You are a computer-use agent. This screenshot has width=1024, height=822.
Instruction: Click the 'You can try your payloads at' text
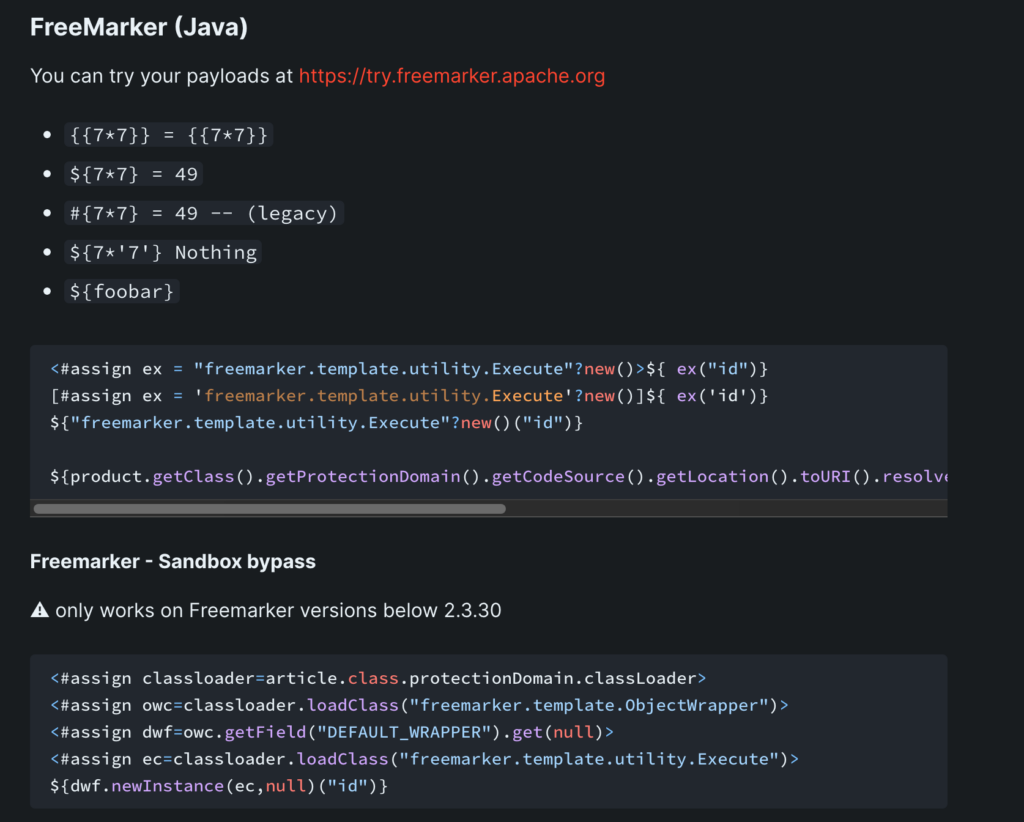[161, 76]
